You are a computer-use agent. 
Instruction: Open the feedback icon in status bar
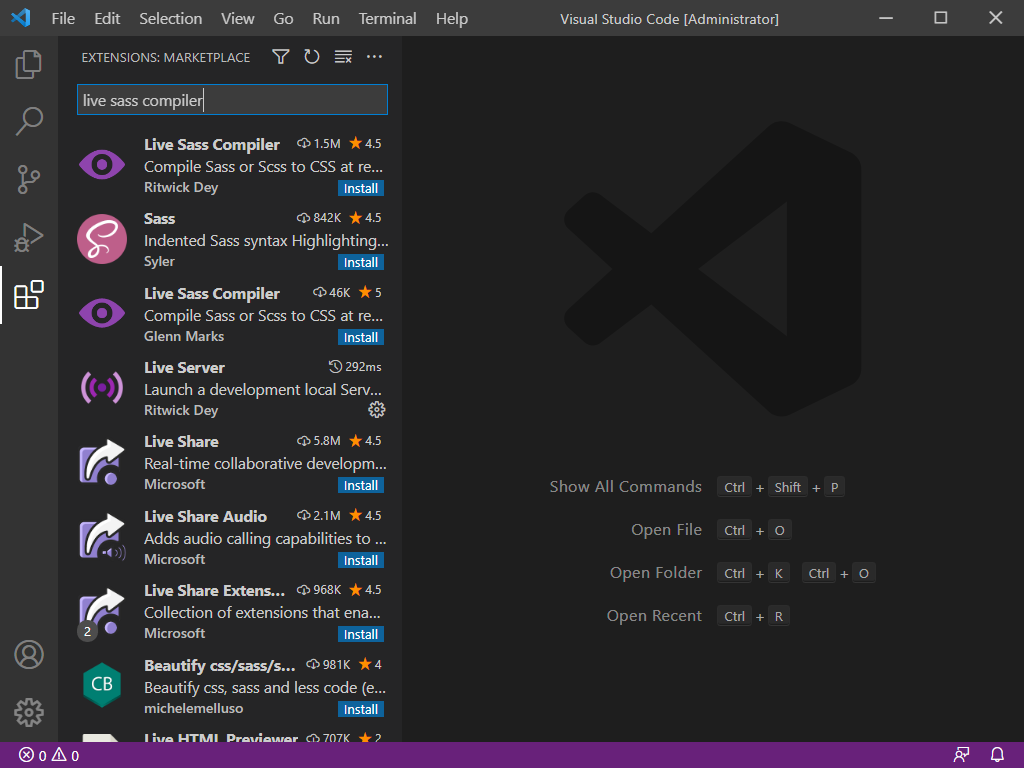[x=961, y=755]
